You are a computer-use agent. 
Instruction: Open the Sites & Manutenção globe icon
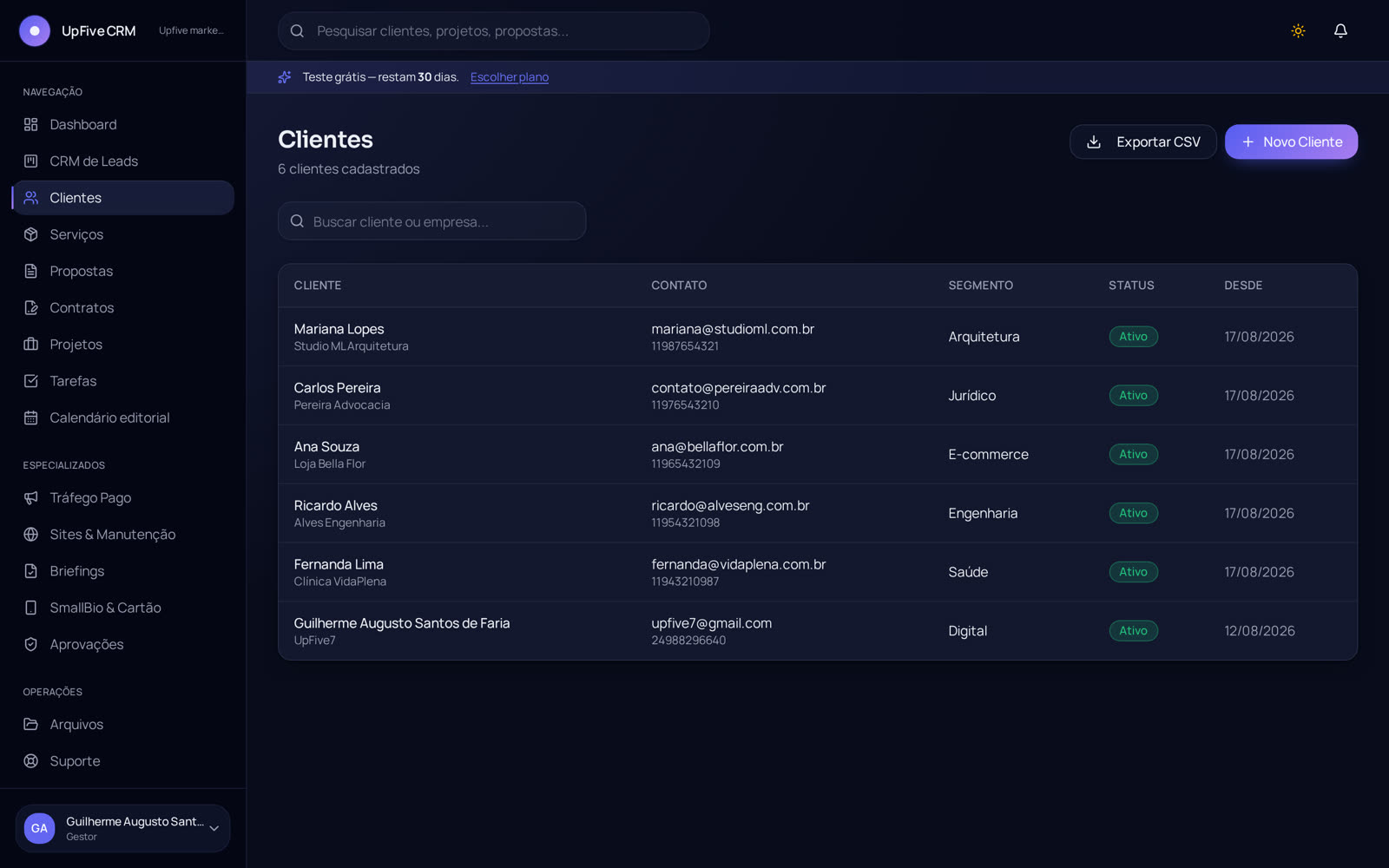[31, 534]
